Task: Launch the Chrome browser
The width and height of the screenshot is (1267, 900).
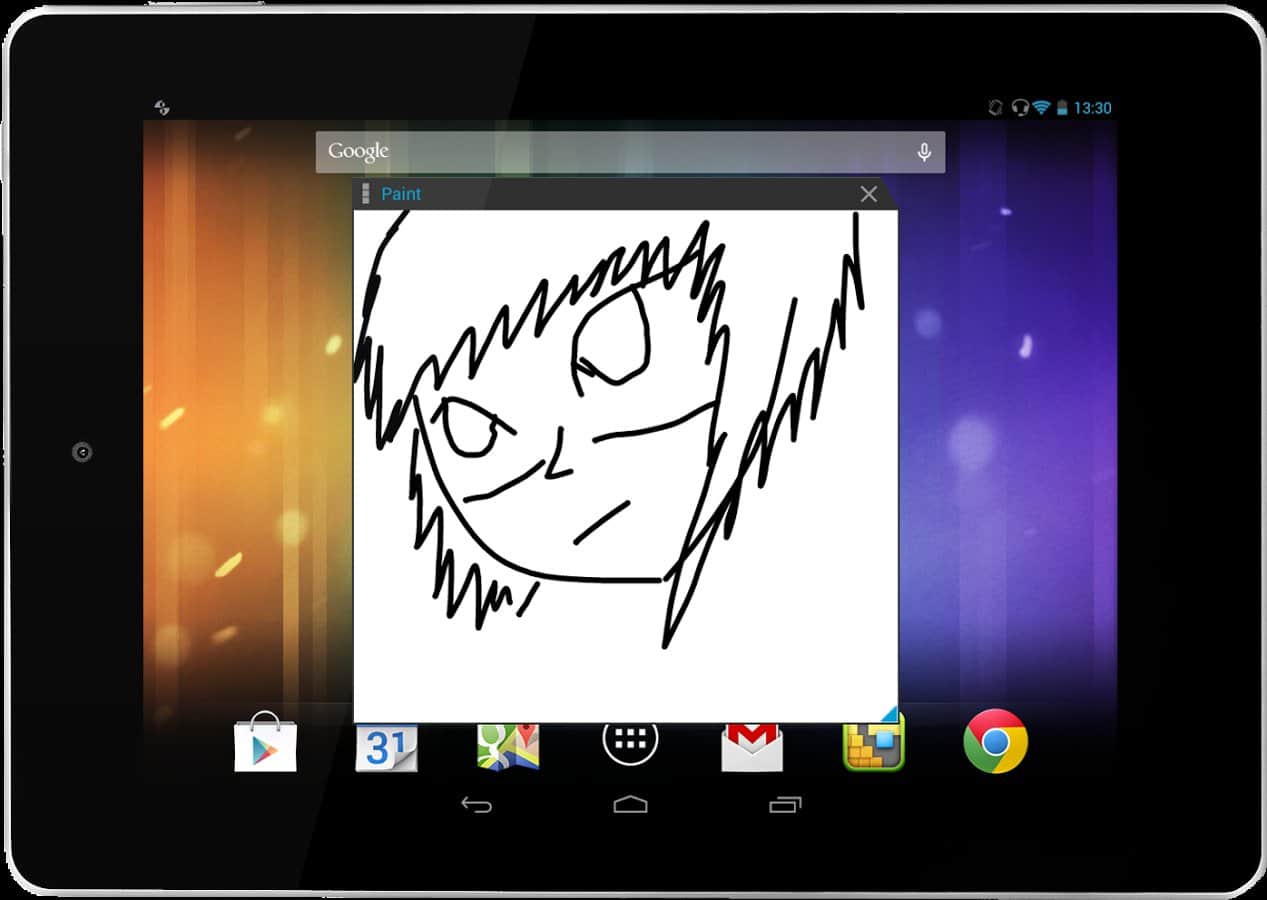Action: 995,742
